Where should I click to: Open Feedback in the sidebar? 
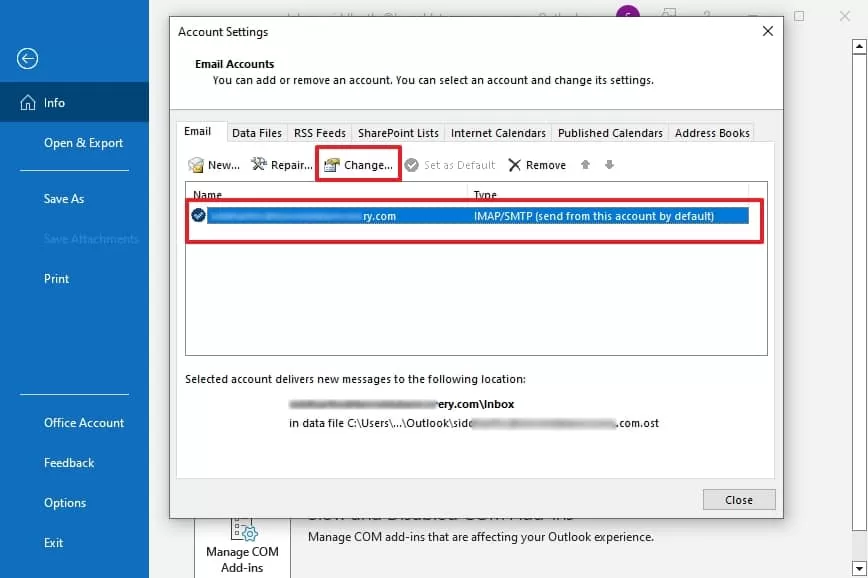(x=69, y=463)
